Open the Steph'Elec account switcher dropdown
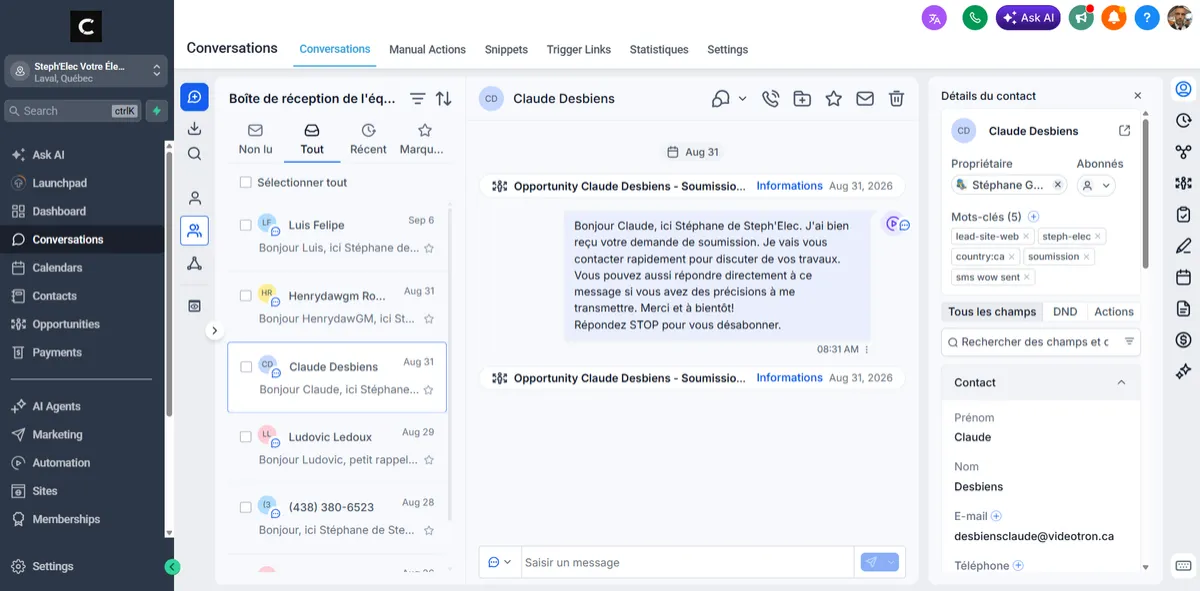 tap(85, 71)
